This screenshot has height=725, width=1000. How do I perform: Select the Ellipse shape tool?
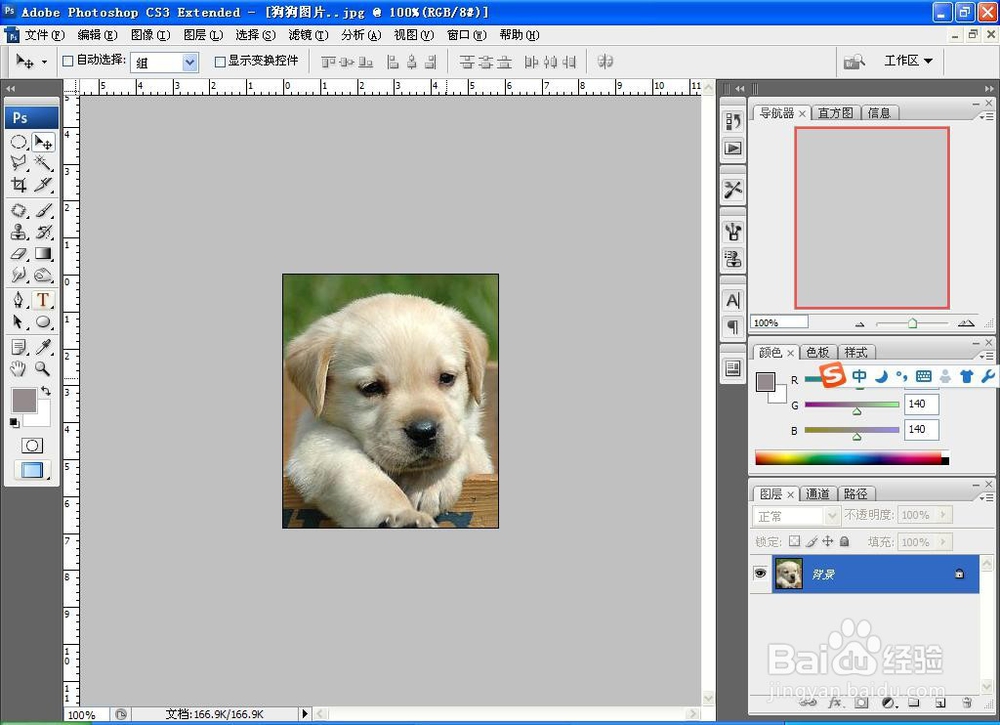pyautogui.click(x=43, y=321)
